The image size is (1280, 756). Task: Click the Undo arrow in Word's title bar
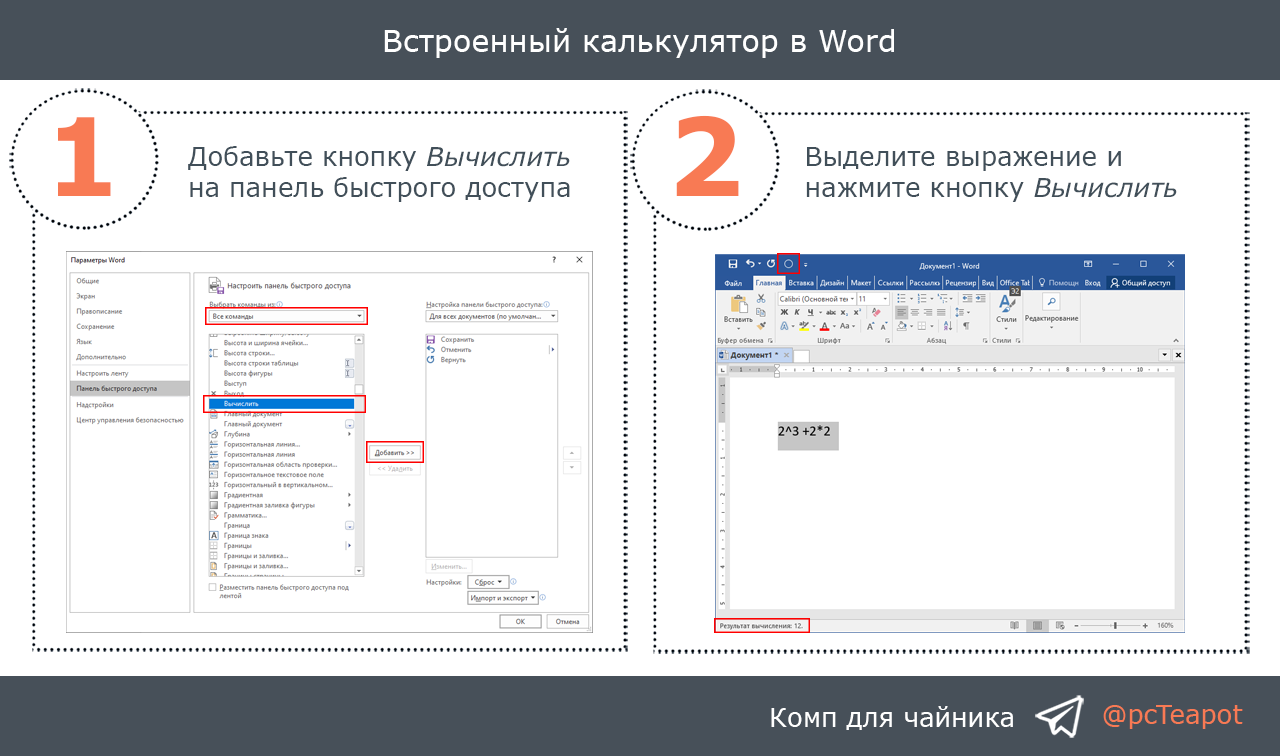click(749, 264)
